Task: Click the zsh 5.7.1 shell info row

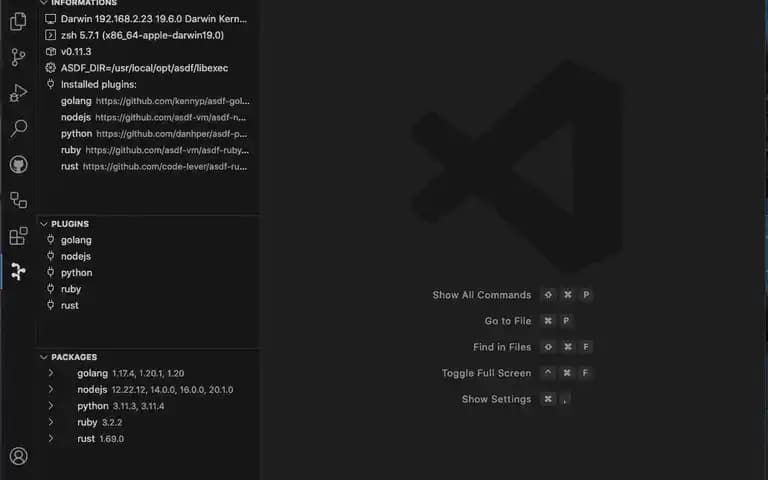Action: (148, 35)
